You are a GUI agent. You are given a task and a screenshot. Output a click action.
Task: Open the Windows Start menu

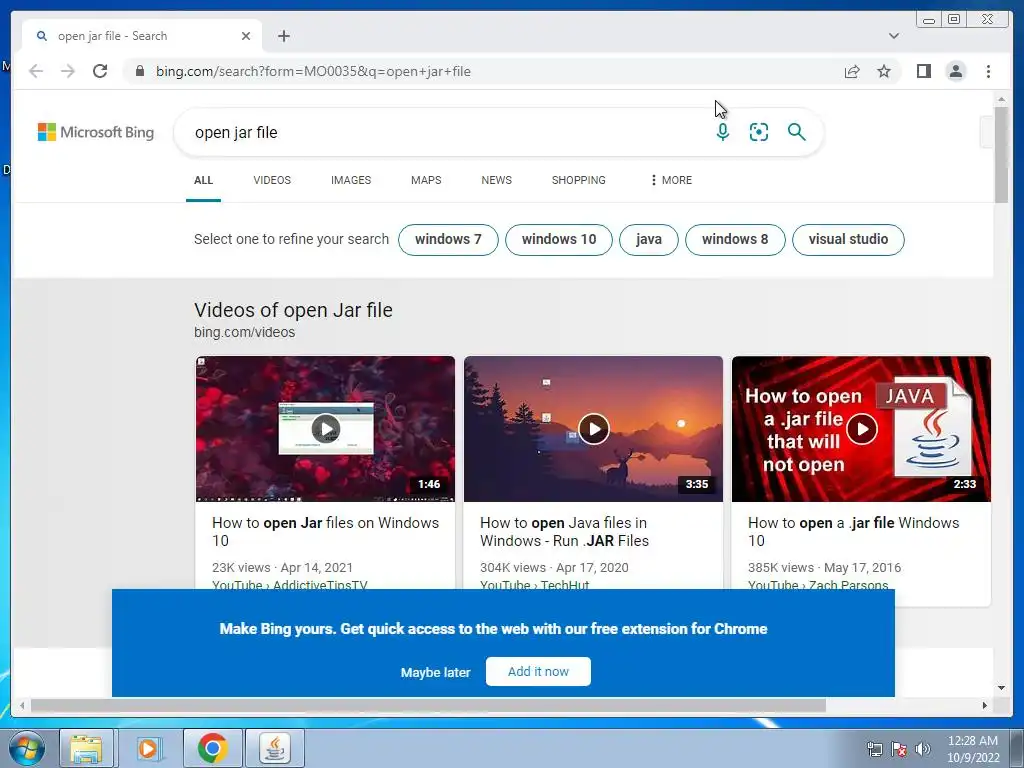[x=27, y=748]
